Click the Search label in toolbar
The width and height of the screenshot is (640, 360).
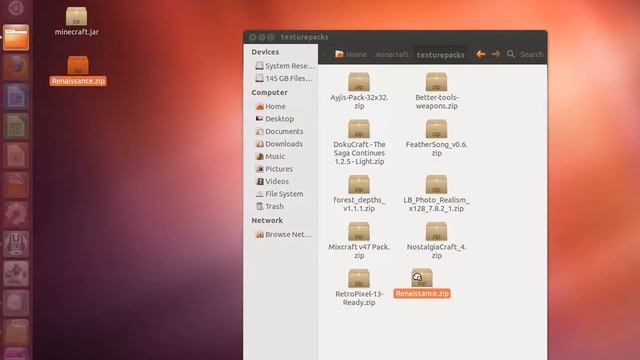tap(531, 54)
